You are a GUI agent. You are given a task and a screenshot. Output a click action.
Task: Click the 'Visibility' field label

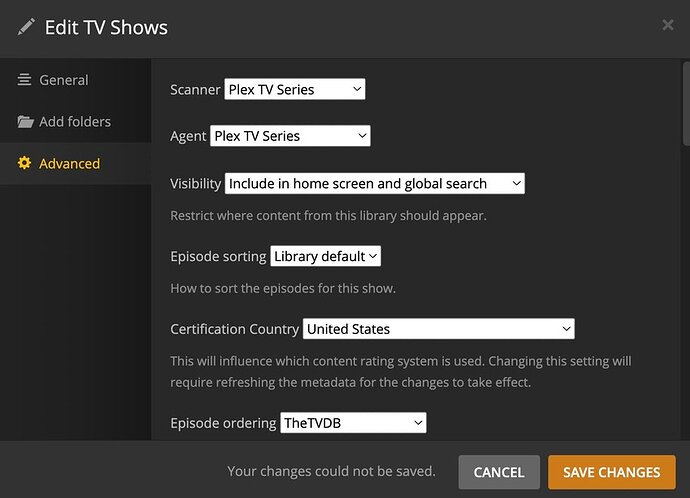pos(195,183)
